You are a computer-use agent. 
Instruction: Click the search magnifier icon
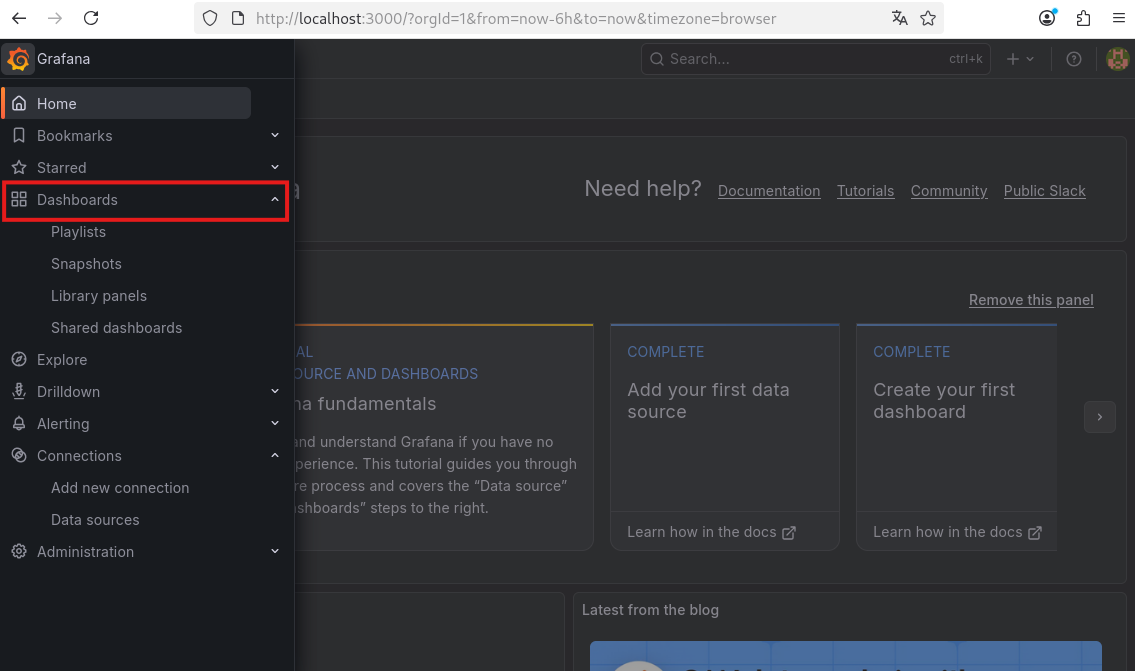pos(657,59)
